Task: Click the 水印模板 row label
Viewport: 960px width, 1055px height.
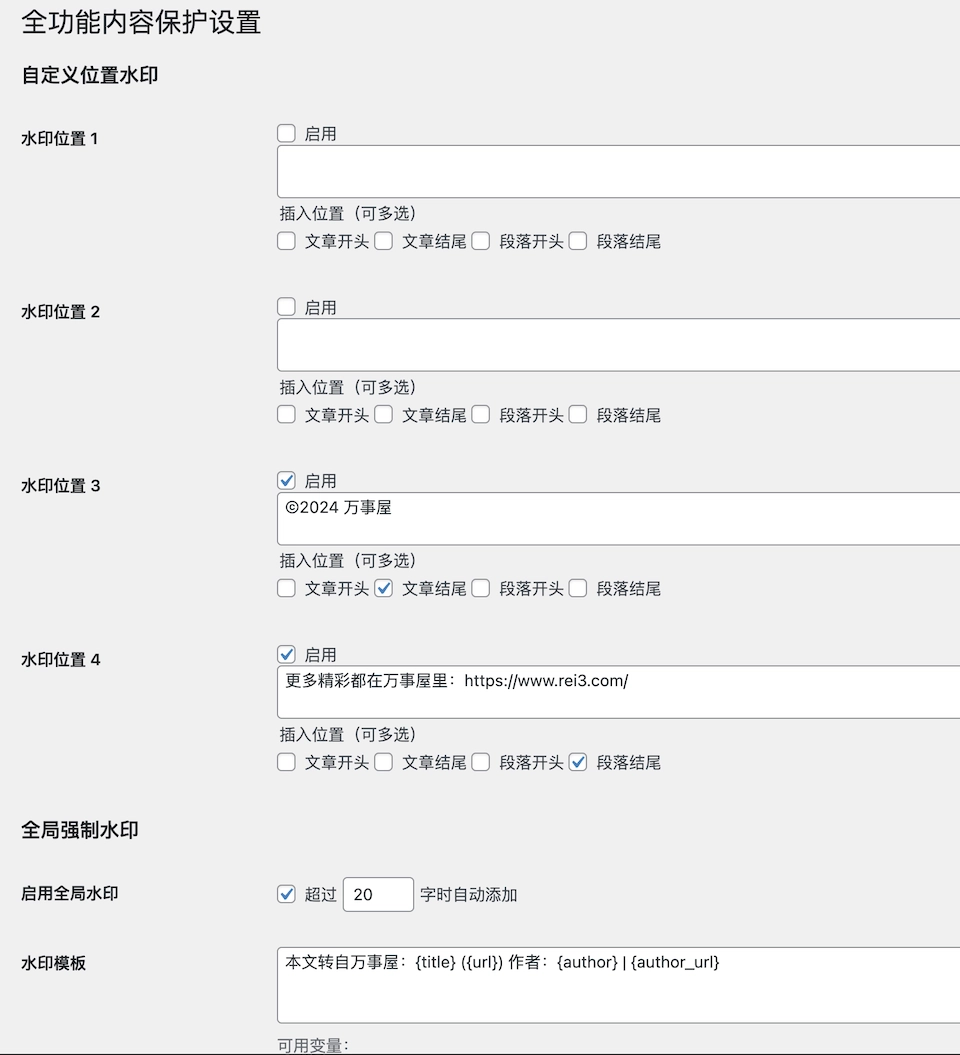Action: [53, 963]
